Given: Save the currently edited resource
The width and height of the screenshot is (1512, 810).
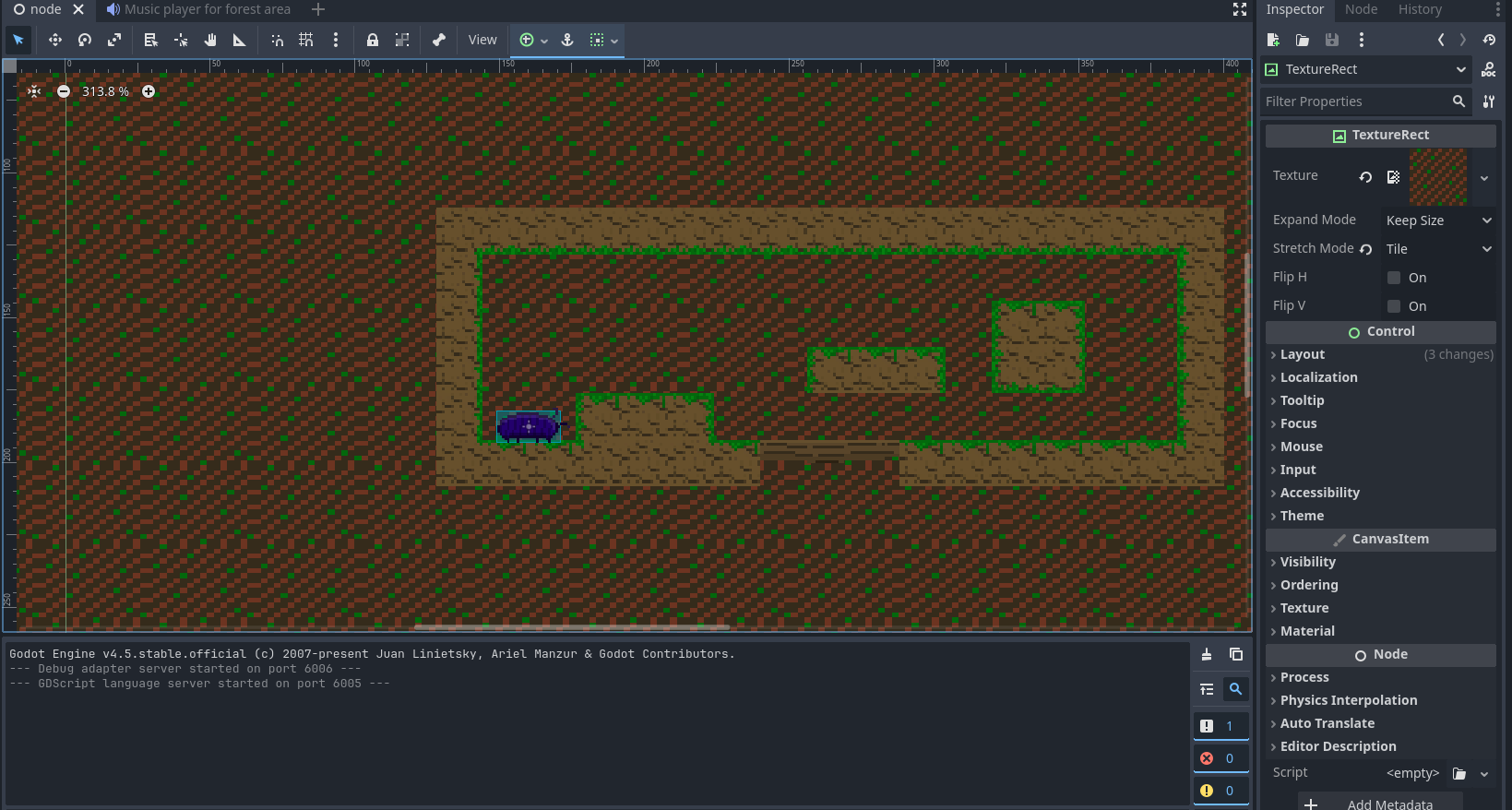Looking at the screenshot, I should tap(1332, 40).
